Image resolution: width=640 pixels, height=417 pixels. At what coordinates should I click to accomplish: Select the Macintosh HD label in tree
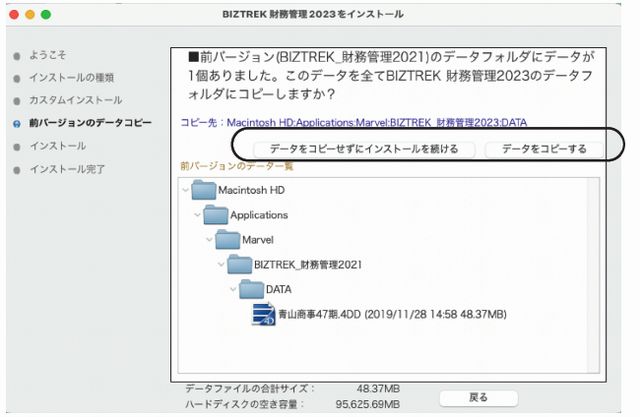pyautogui.click(x=251, y=190)
